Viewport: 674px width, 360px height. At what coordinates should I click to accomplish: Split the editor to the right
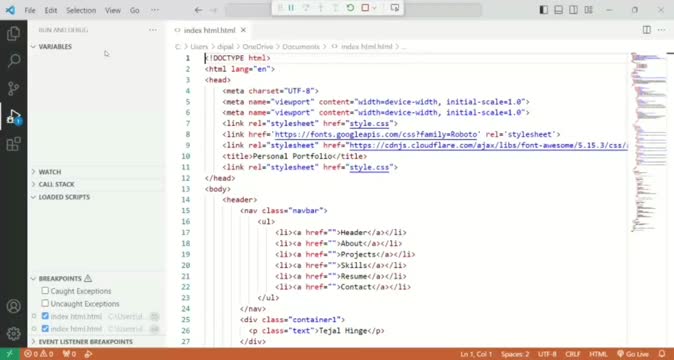point(646,30)
